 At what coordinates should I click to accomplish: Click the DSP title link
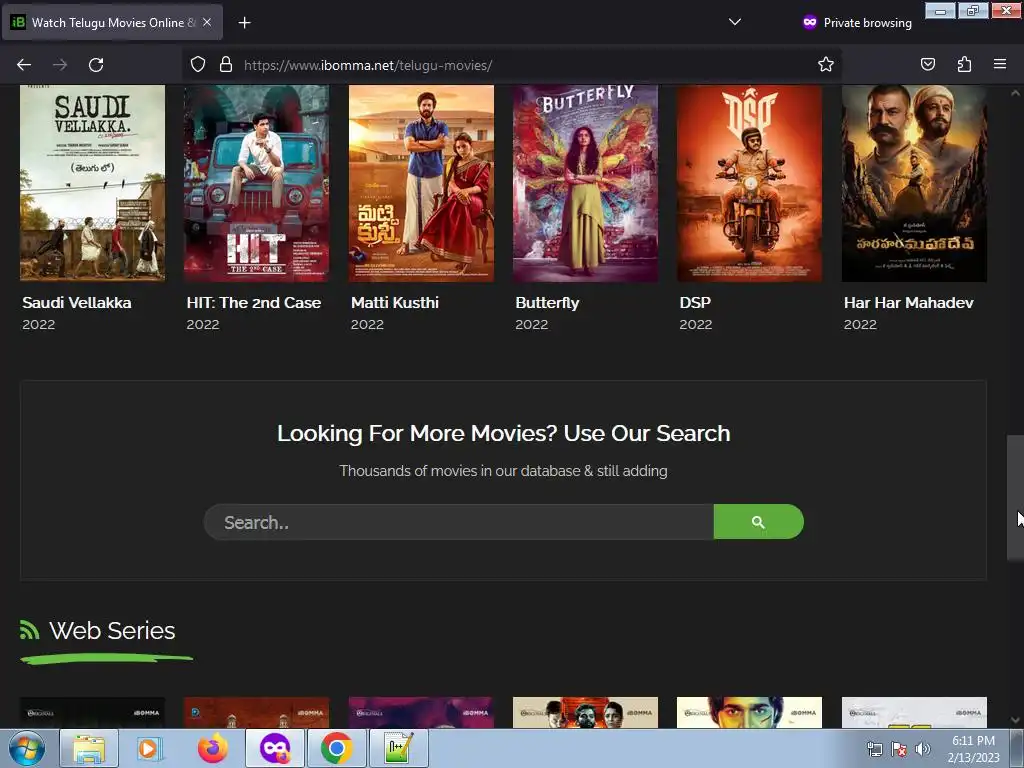pos(695,303)
